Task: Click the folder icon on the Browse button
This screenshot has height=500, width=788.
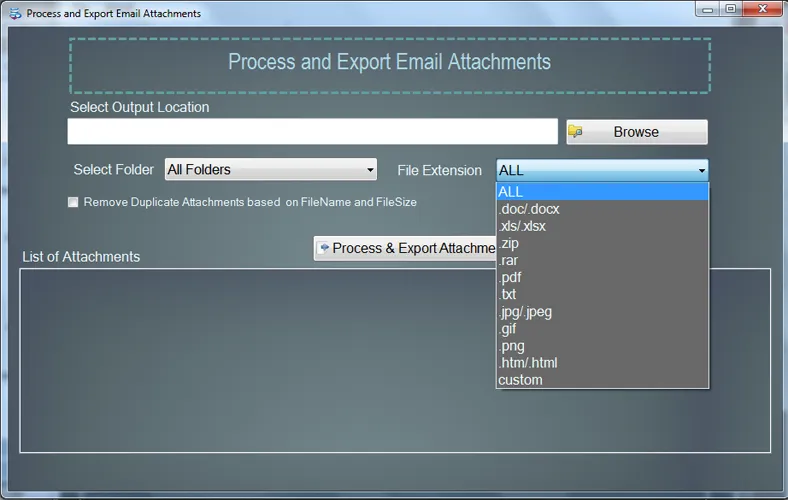Action: [x=575, y=132]
